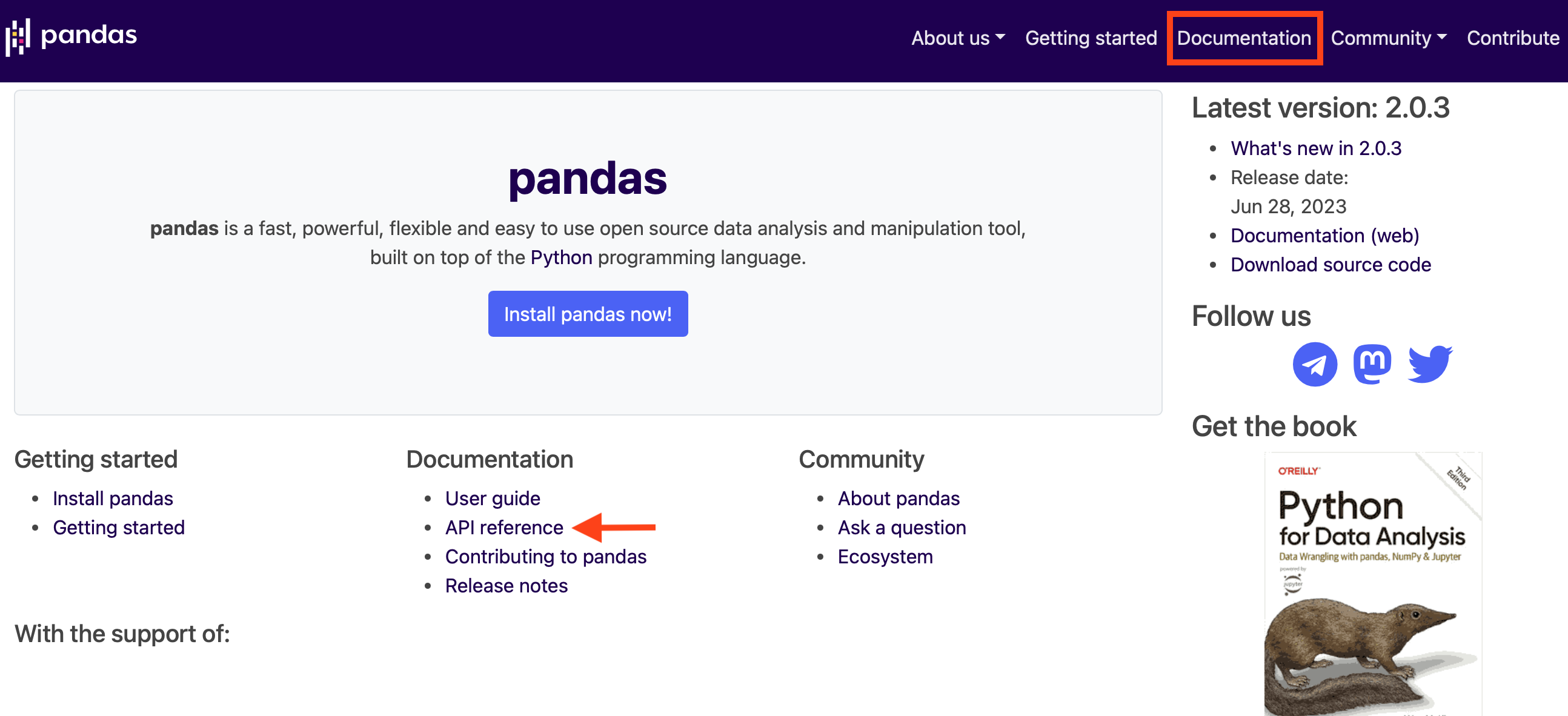
Task: Open Getting started in the top navbar
Action: (1091, 38)
